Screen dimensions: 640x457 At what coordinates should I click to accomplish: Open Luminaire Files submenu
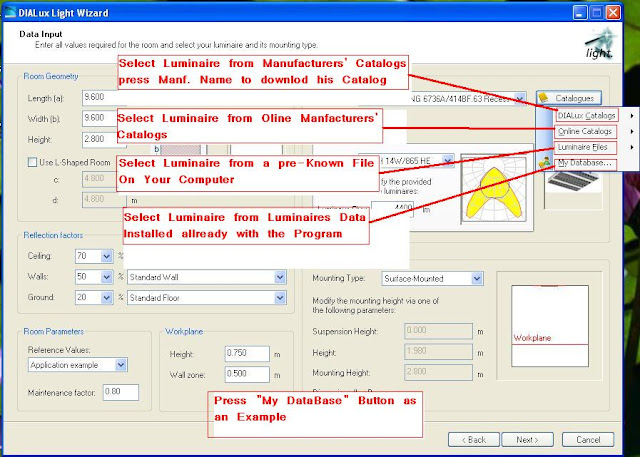[583, 147]
